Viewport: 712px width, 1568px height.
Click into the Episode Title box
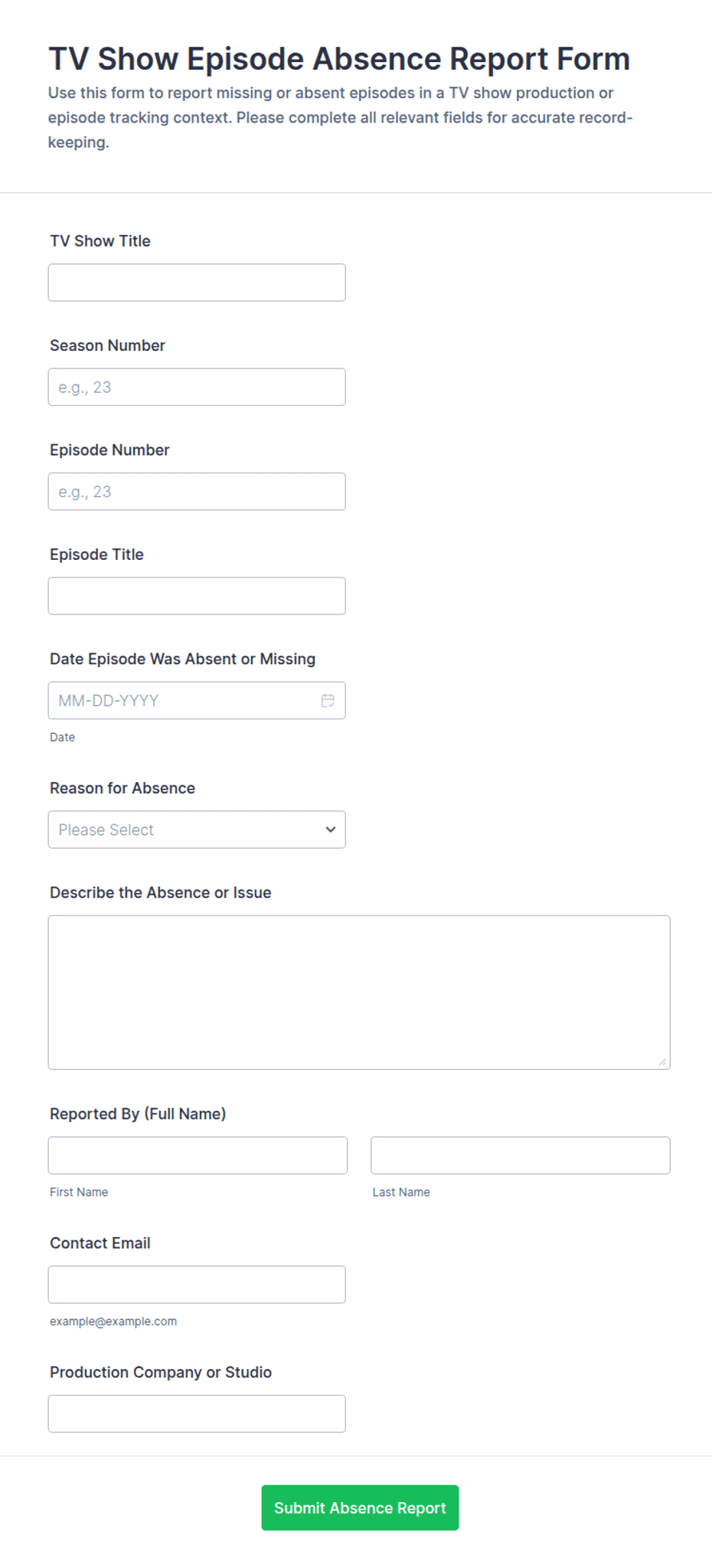[197, 596]
